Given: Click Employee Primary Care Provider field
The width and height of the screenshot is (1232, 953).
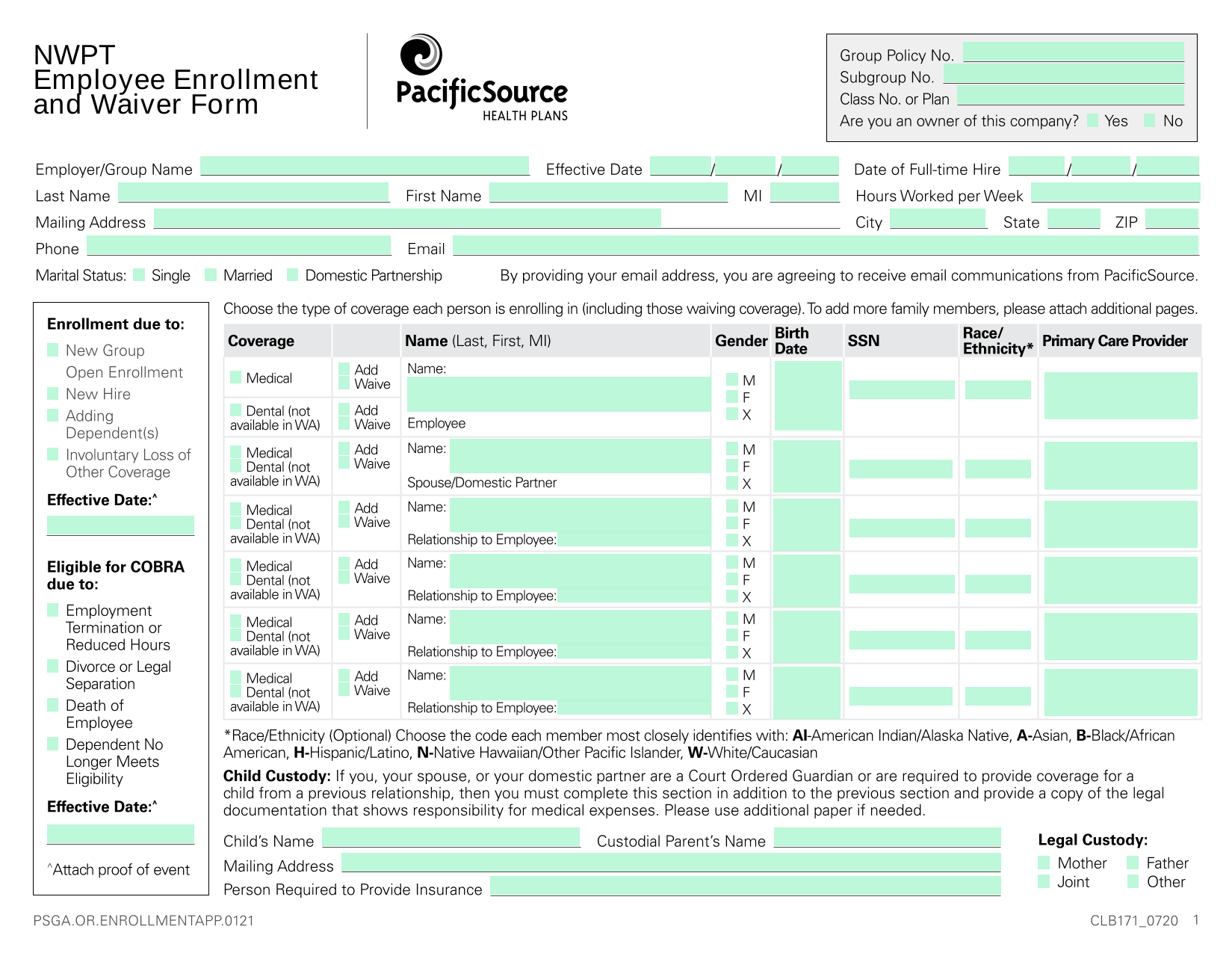Looking at the screenshot, I should (x=1121, y=395).
